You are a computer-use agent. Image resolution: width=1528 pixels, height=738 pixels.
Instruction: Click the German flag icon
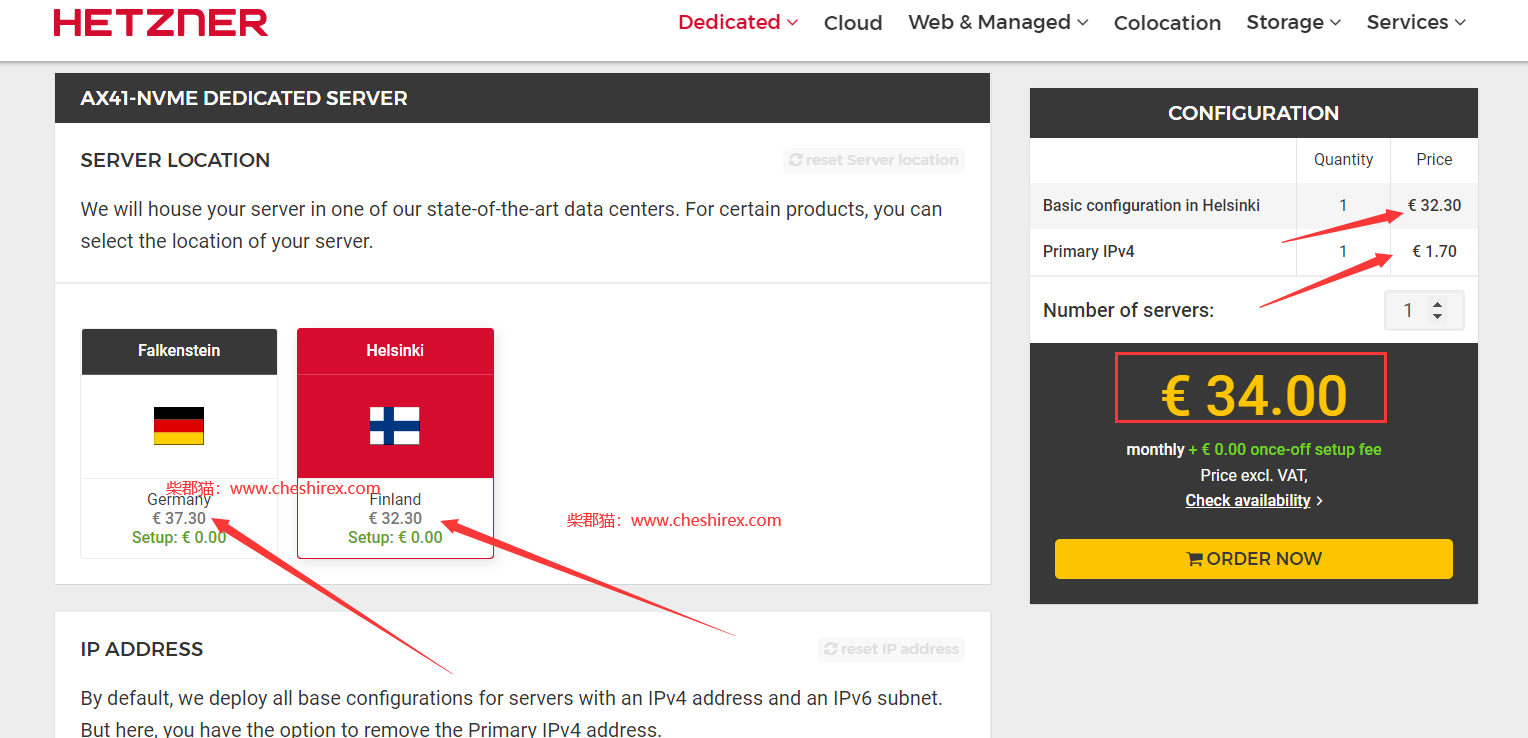pyautogui.click(x=179, y=426)
